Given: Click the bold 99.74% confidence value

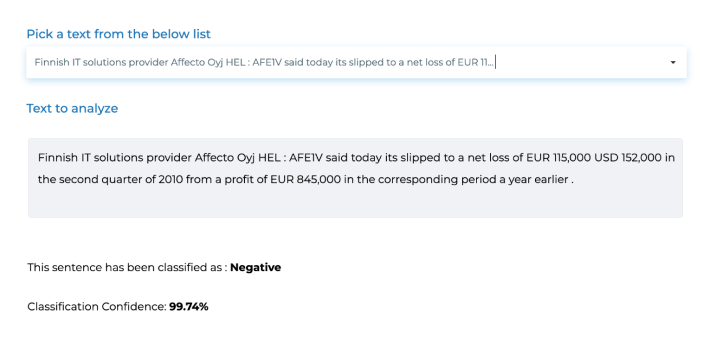Looking at the screenshot, I should click(189, 307).
